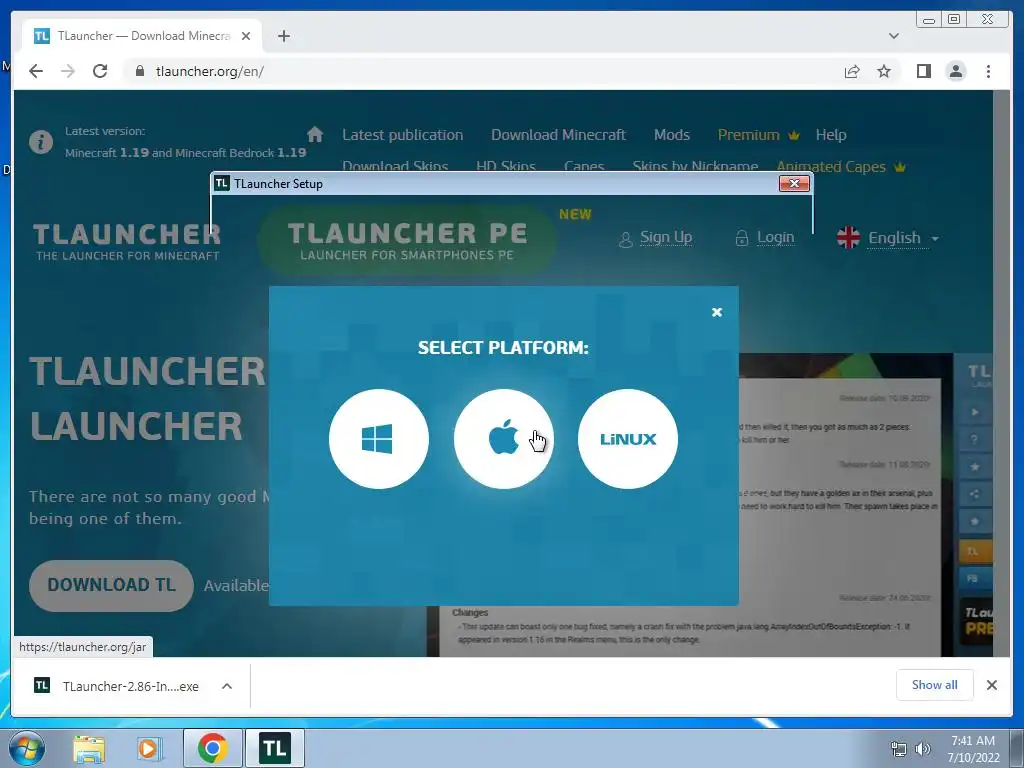Choose the Windows platform icon
1024x768 pixels.
pos(379,439)
